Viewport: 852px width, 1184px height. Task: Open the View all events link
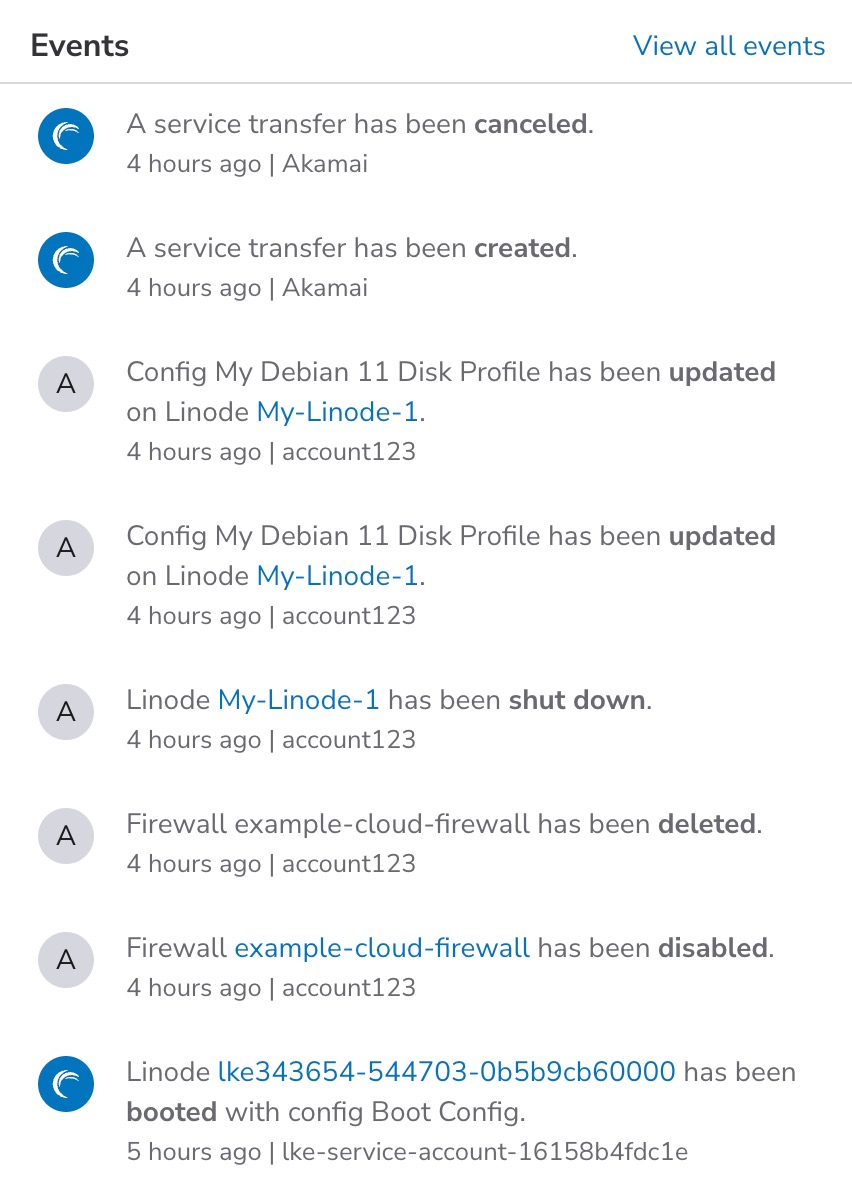(x=729, y=46)
